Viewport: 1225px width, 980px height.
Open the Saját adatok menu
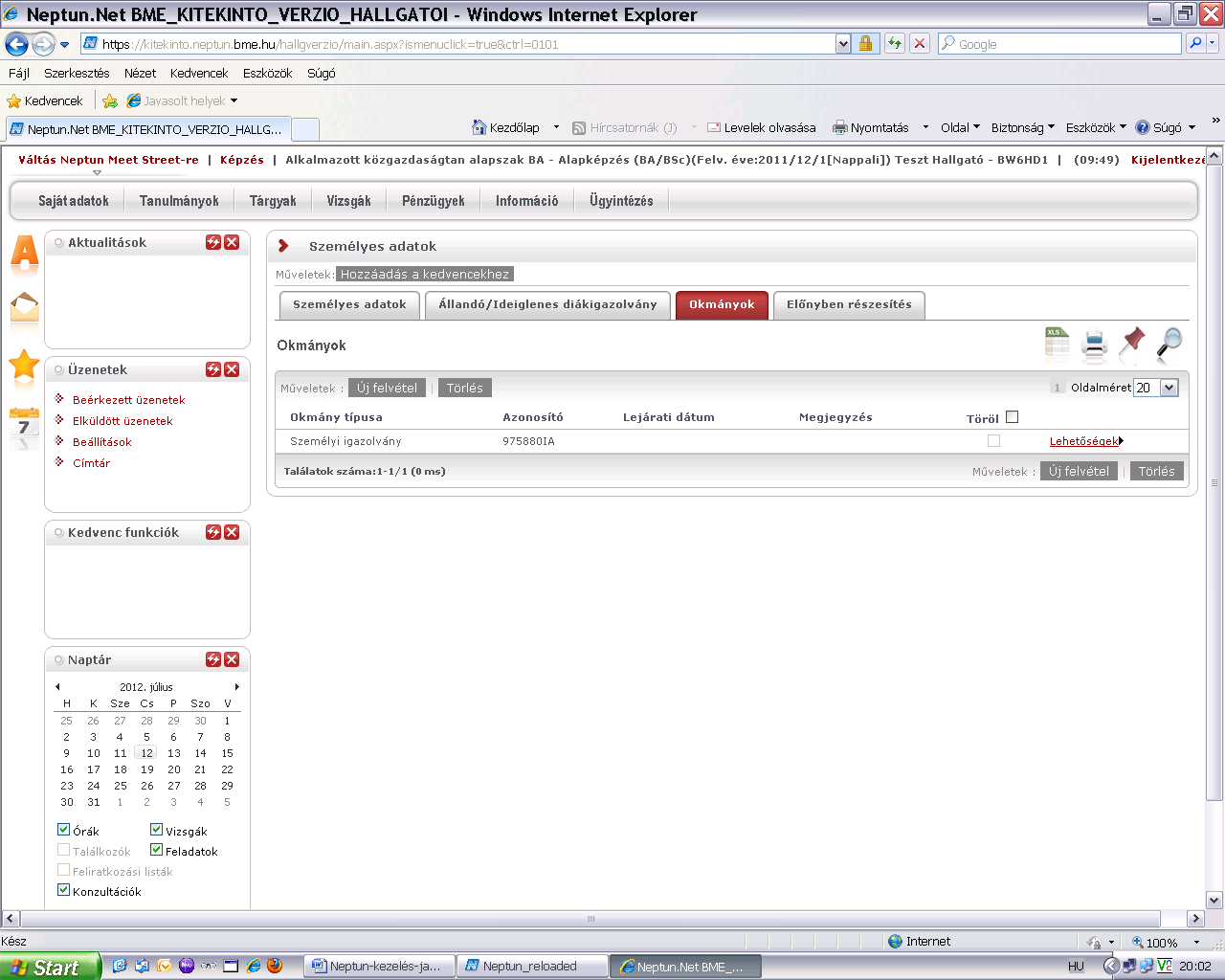click(x=74, y=201)
